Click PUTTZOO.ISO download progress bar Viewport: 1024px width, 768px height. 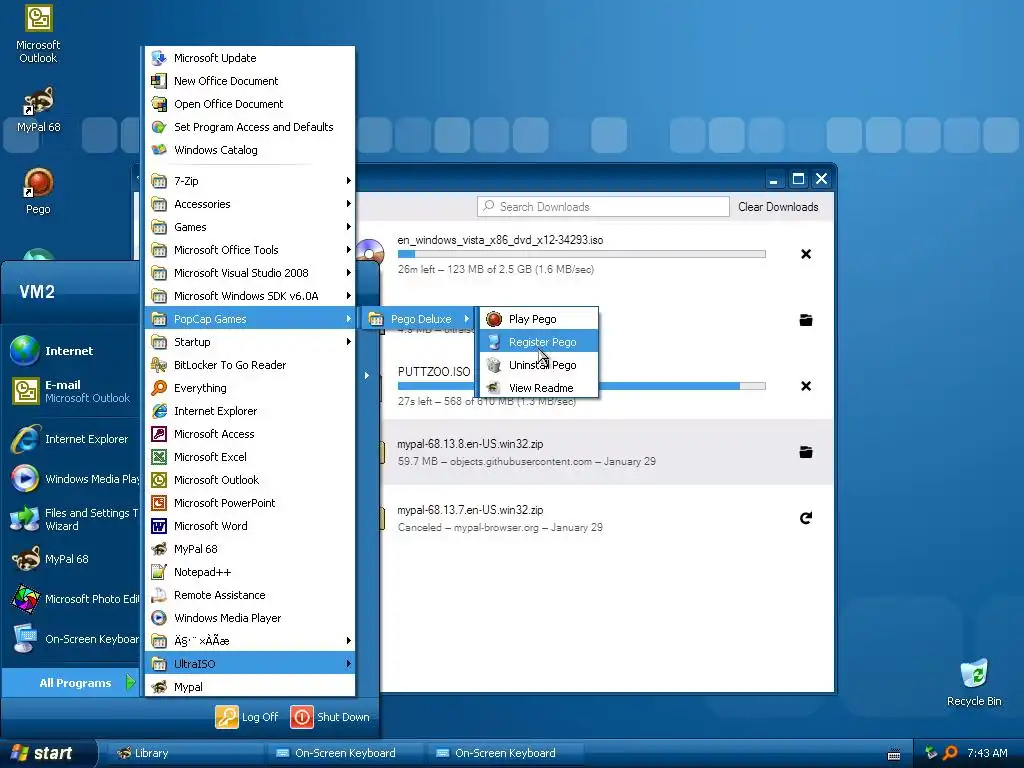click(581, 386)
